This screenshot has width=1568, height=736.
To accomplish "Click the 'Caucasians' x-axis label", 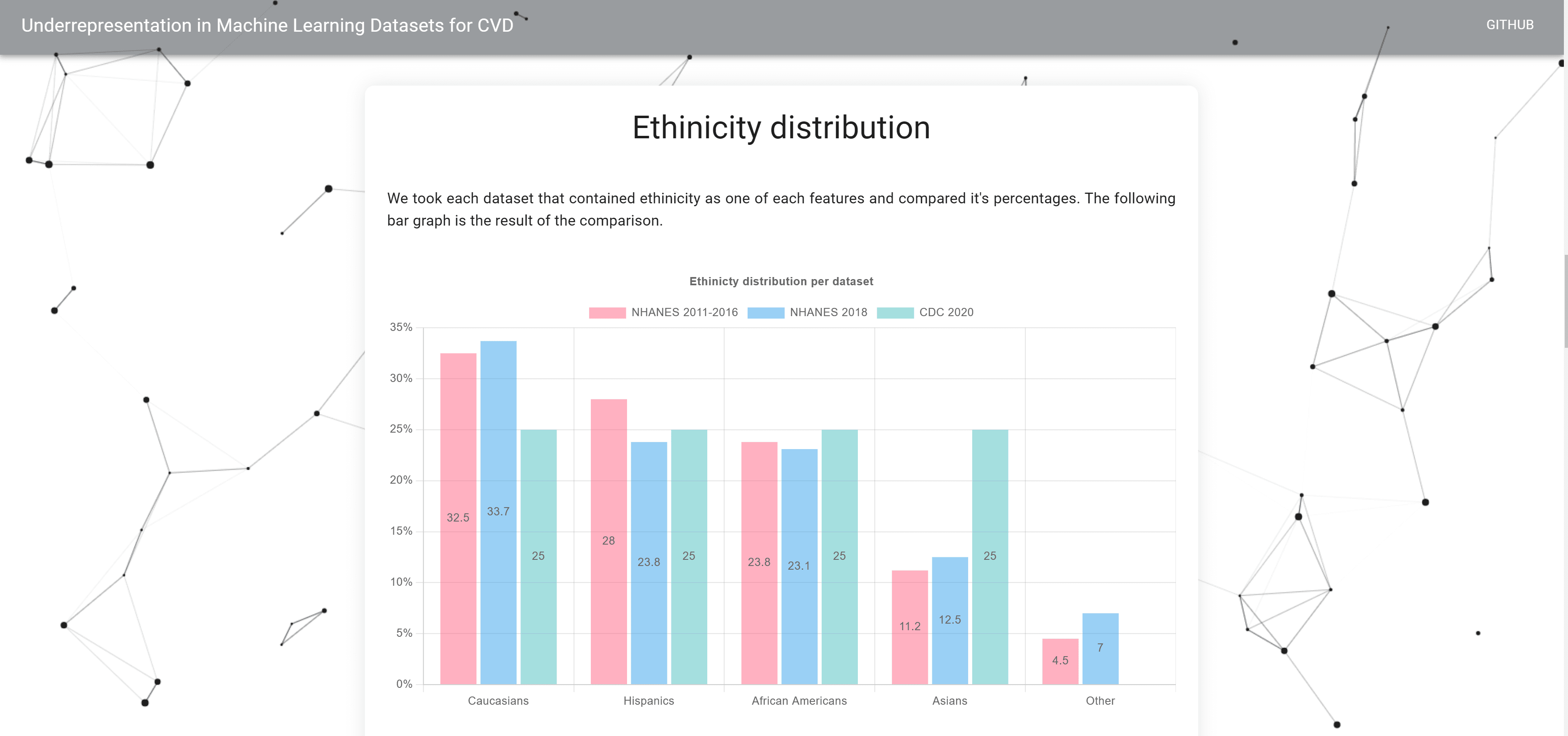I will pyautogui.click(x=498, y=701).
